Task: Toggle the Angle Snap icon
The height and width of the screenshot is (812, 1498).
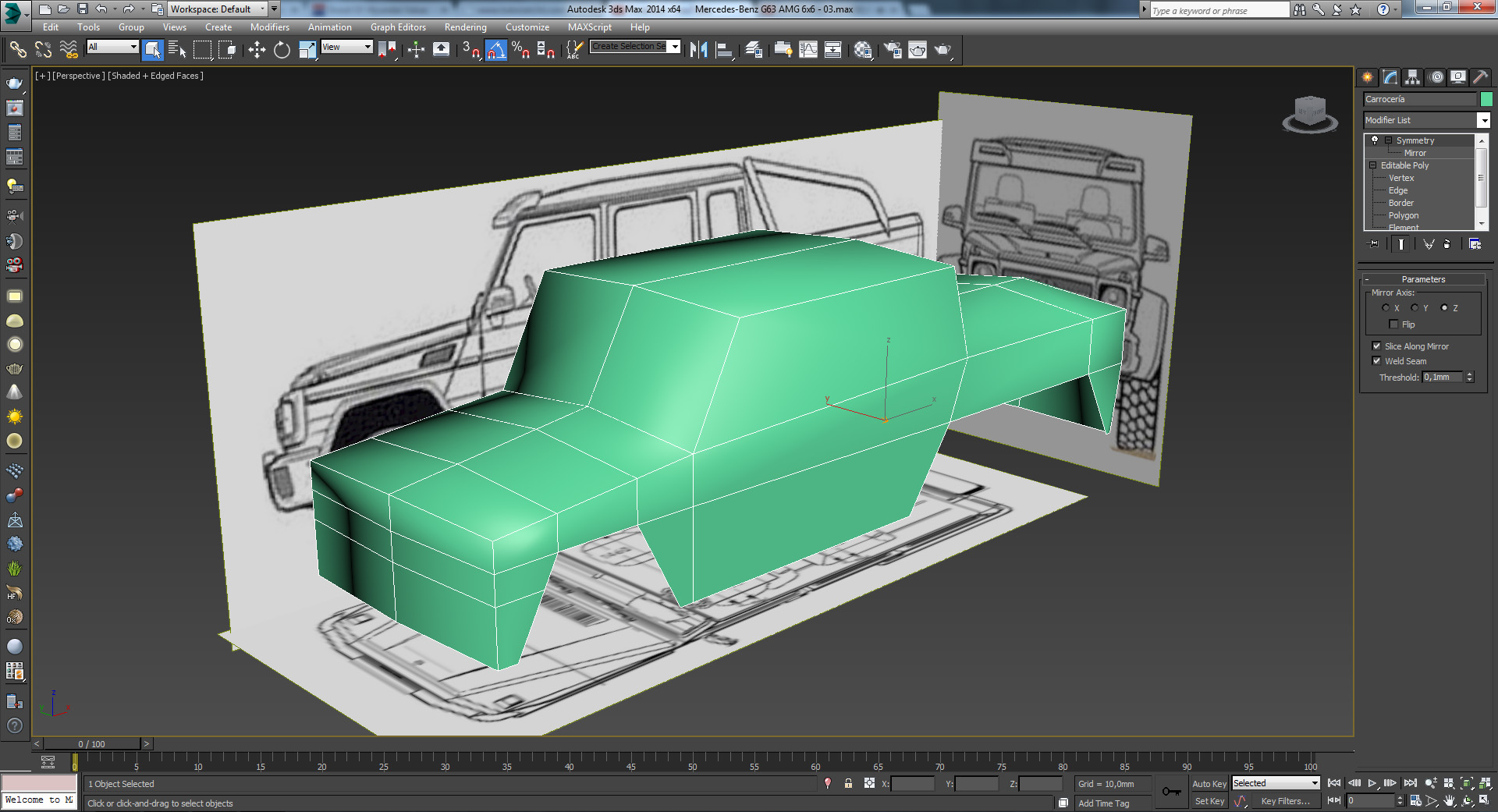Action: click(496, 50)
